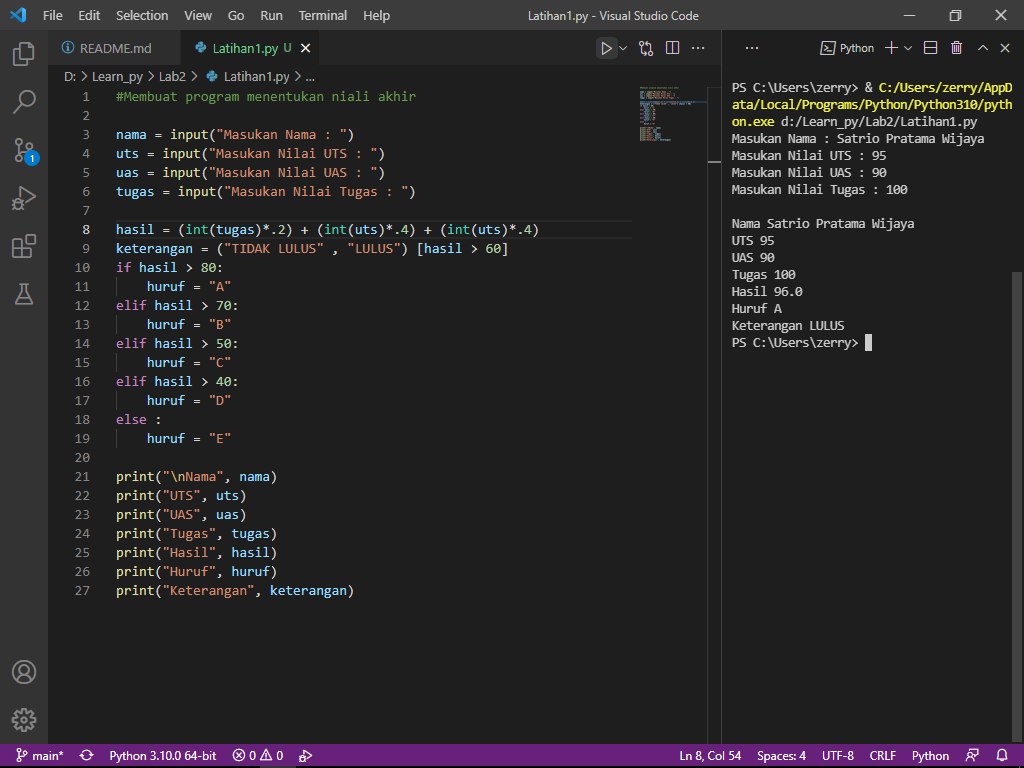Open the Explorer view in activity bar
This screenshot has width=1024, height=768.
pyautogui.click(x=24, y=54)
